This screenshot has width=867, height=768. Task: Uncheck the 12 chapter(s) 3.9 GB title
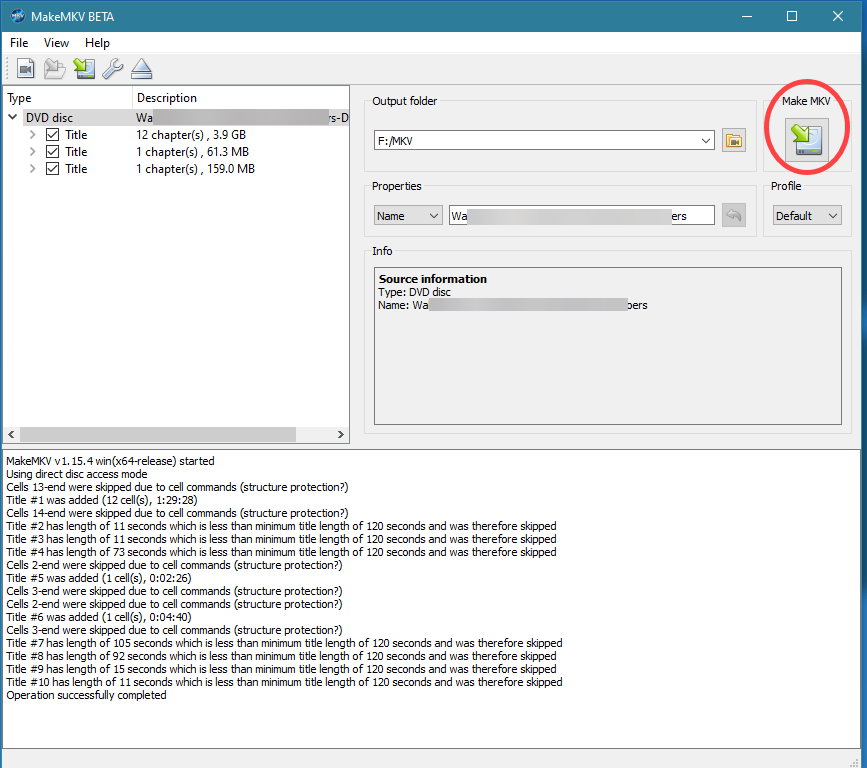point(53,134)
